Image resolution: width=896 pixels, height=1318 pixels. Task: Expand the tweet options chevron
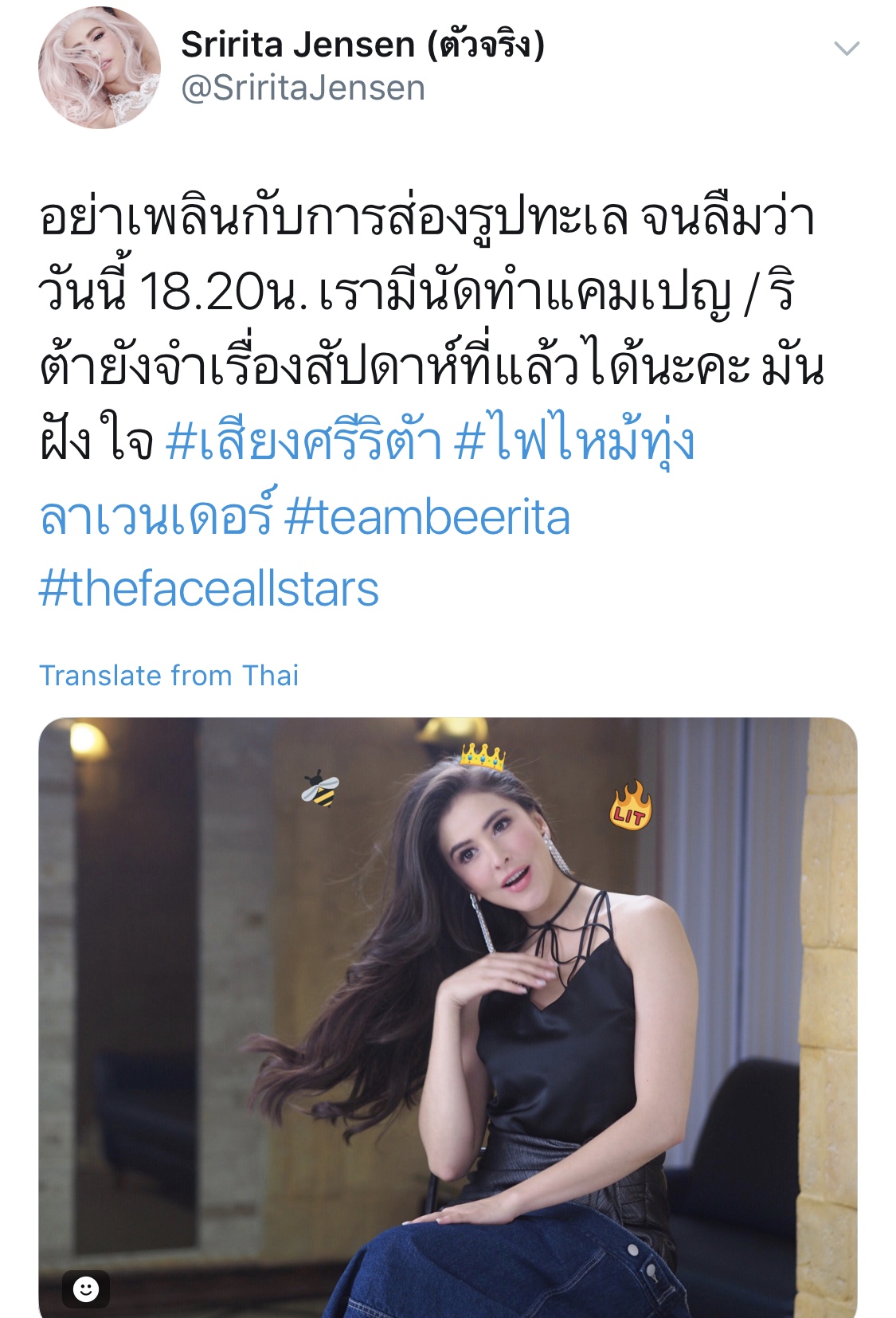(846, 49)
